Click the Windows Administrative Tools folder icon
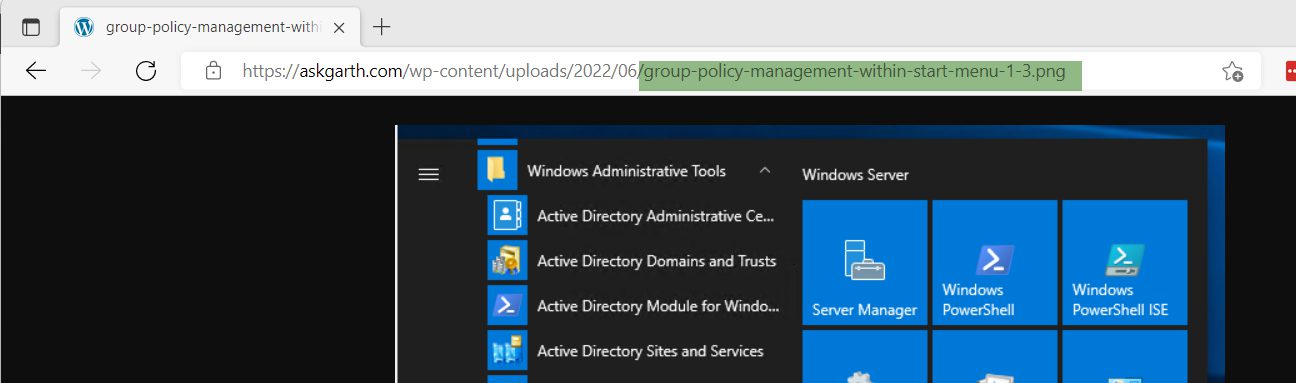1296x383 pixels. click(497, 170)
